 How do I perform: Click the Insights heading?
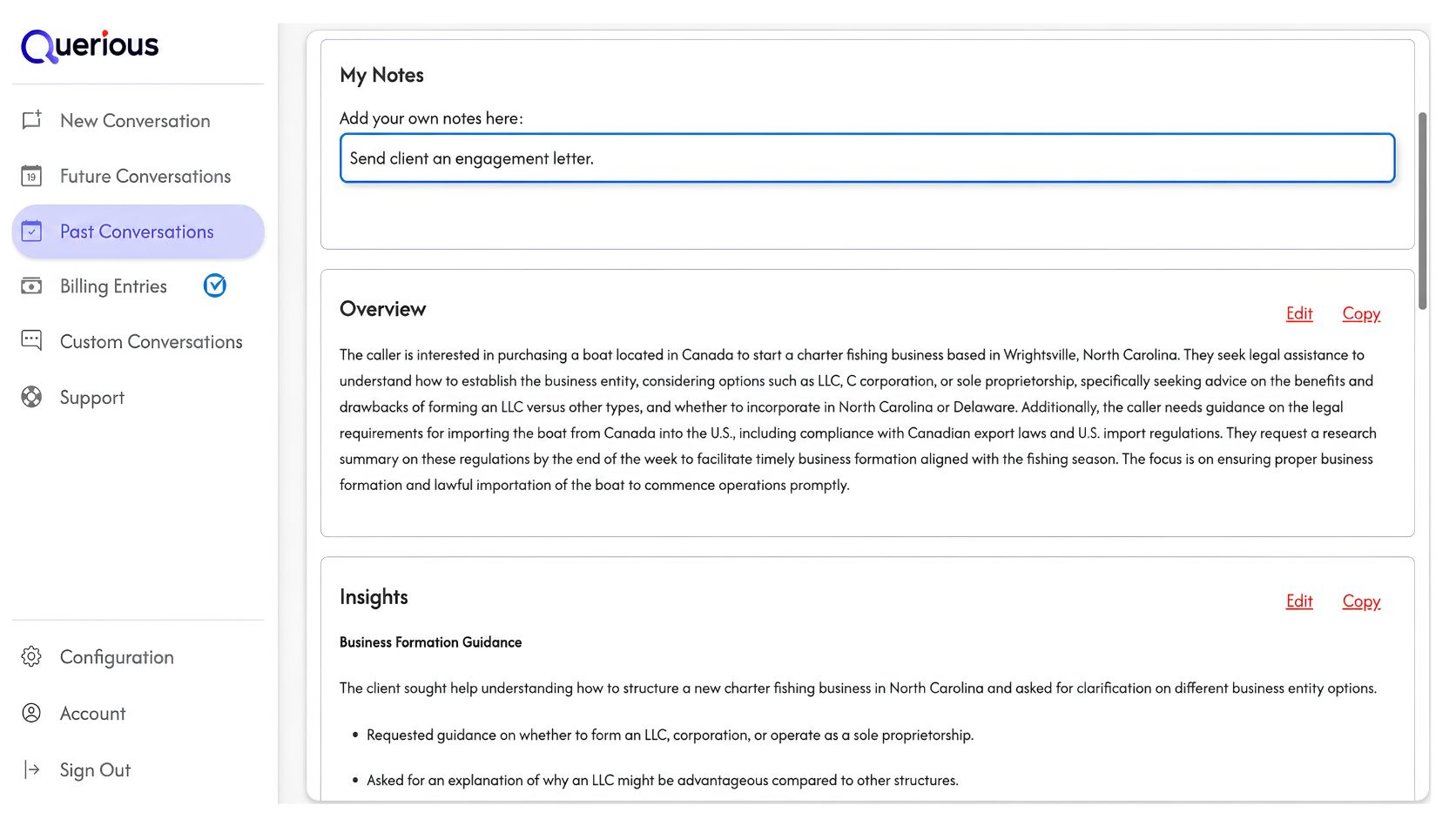374,597
